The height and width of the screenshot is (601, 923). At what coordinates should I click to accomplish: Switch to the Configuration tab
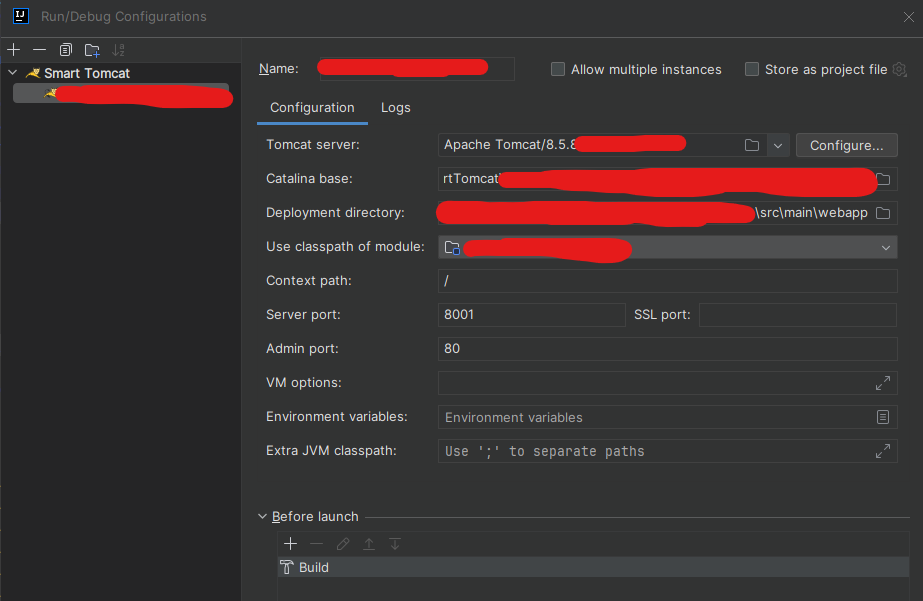coord(312,108)
